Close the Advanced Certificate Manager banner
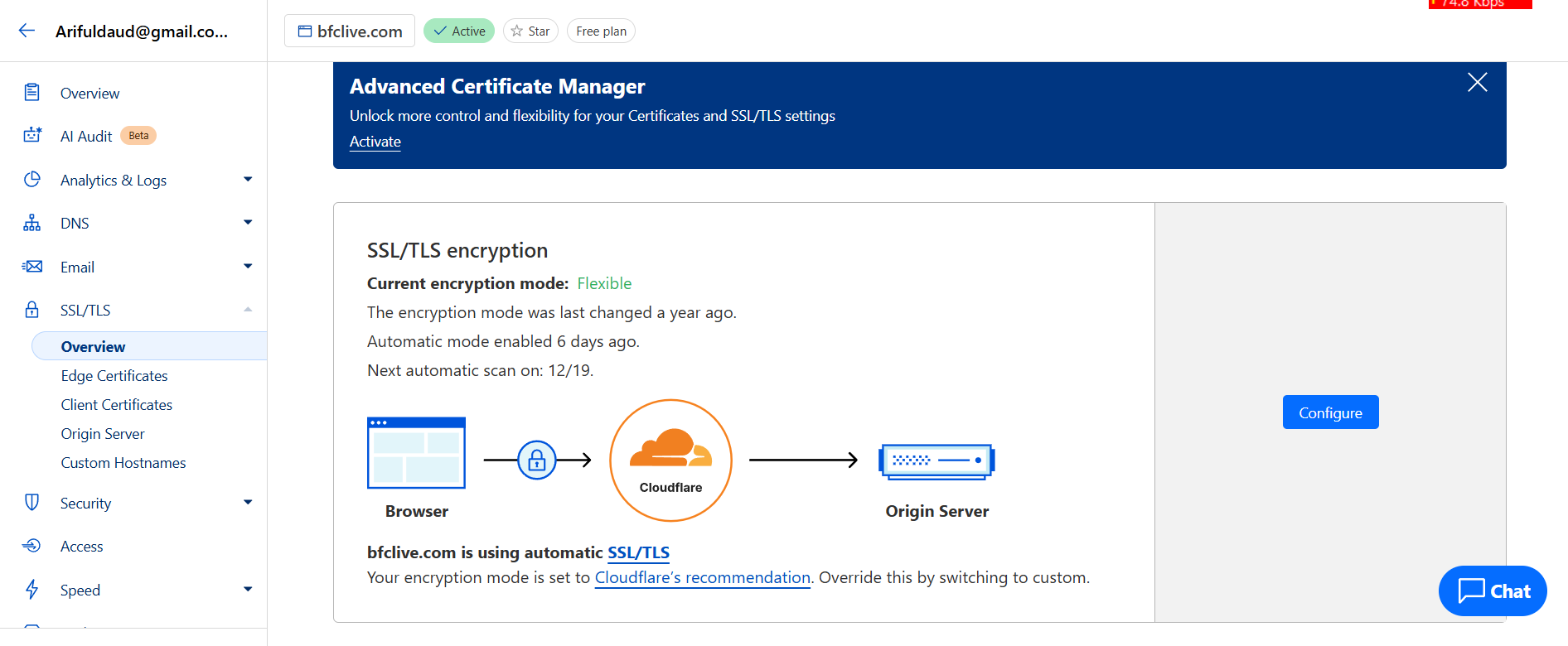Image resolution: width=1568 pixels, height=646 pixels. (x=1478, y=82)
